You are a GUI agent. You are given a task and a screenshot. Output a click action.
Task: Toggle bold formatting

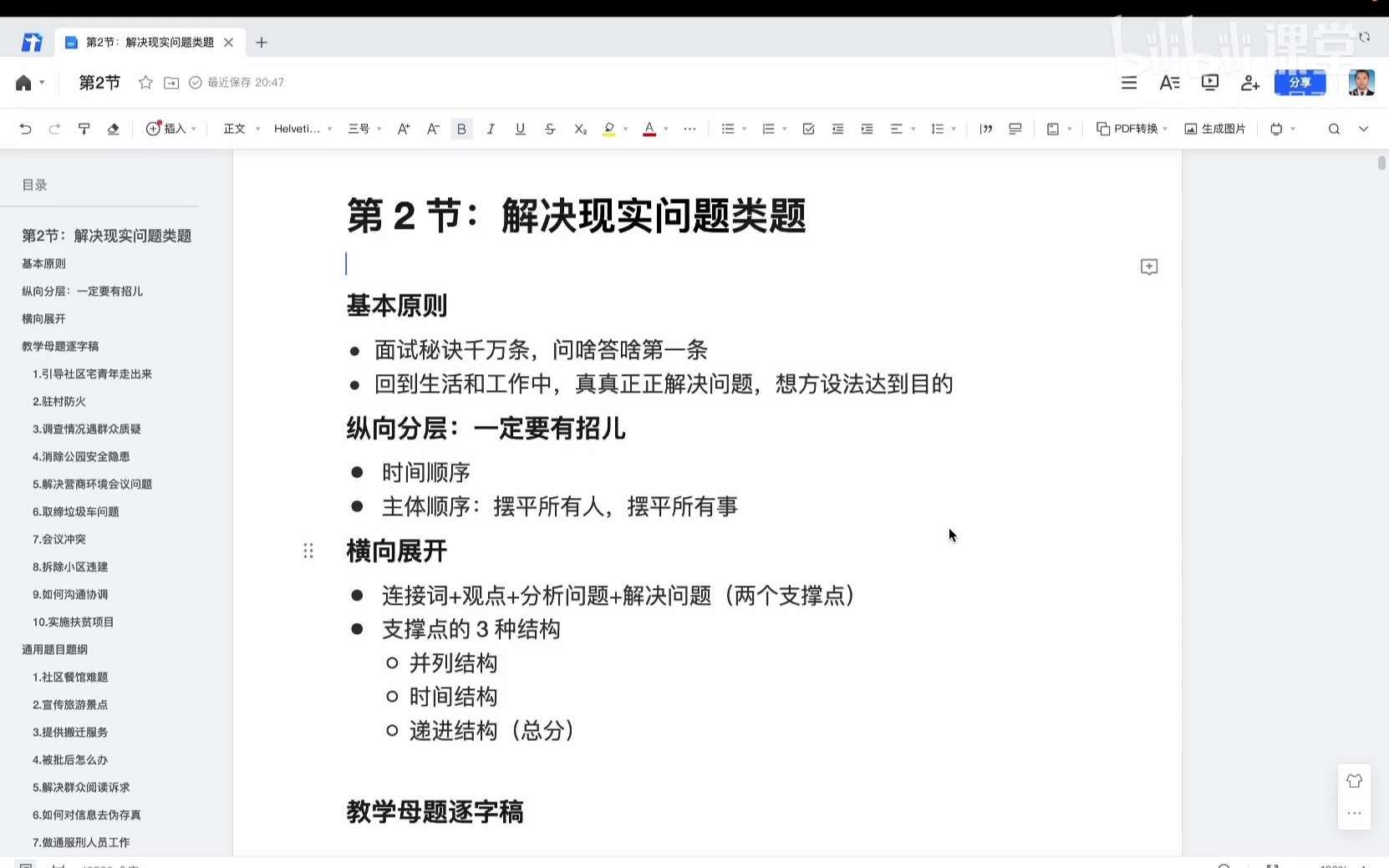coord(461,129)
